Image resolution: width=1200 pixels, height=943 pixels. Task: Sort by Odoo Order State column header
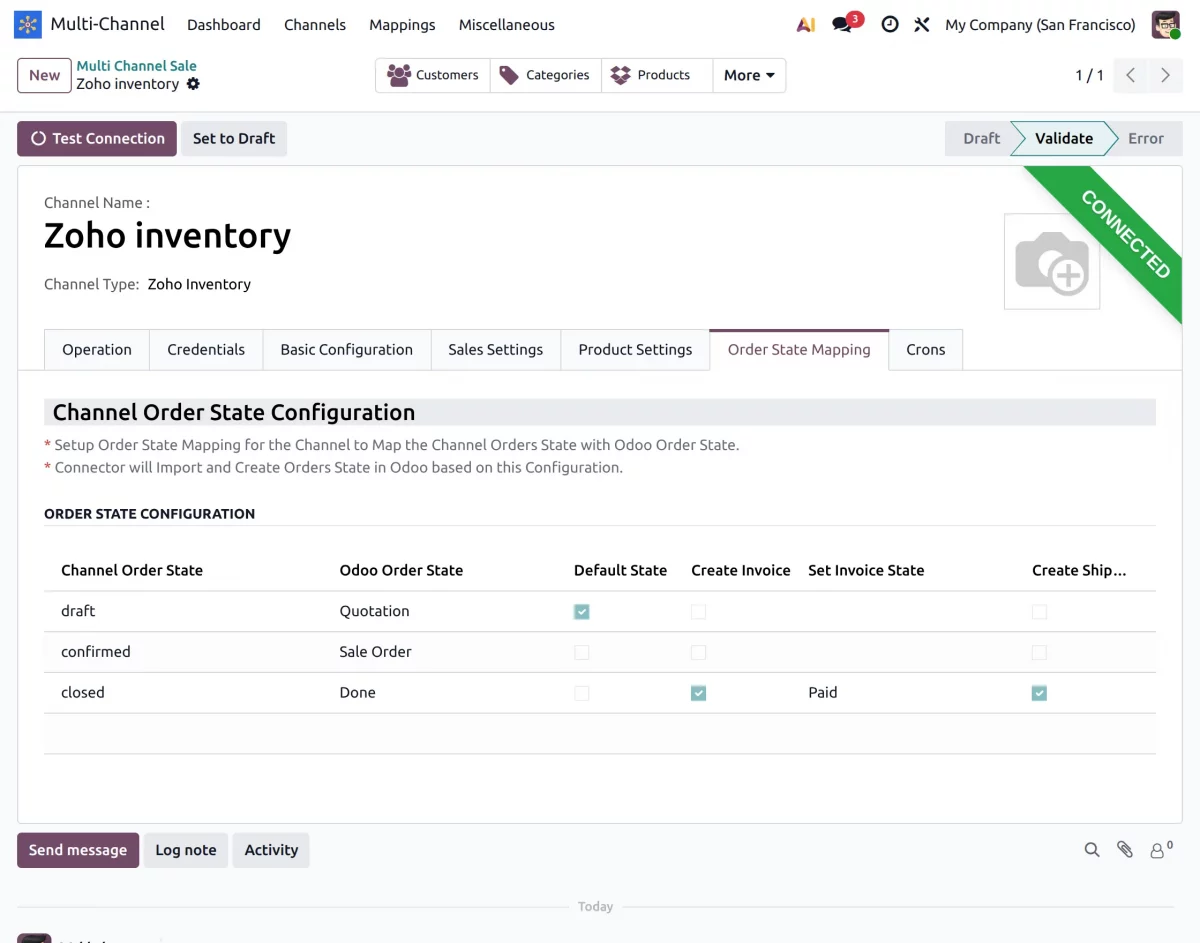(401, 571)
